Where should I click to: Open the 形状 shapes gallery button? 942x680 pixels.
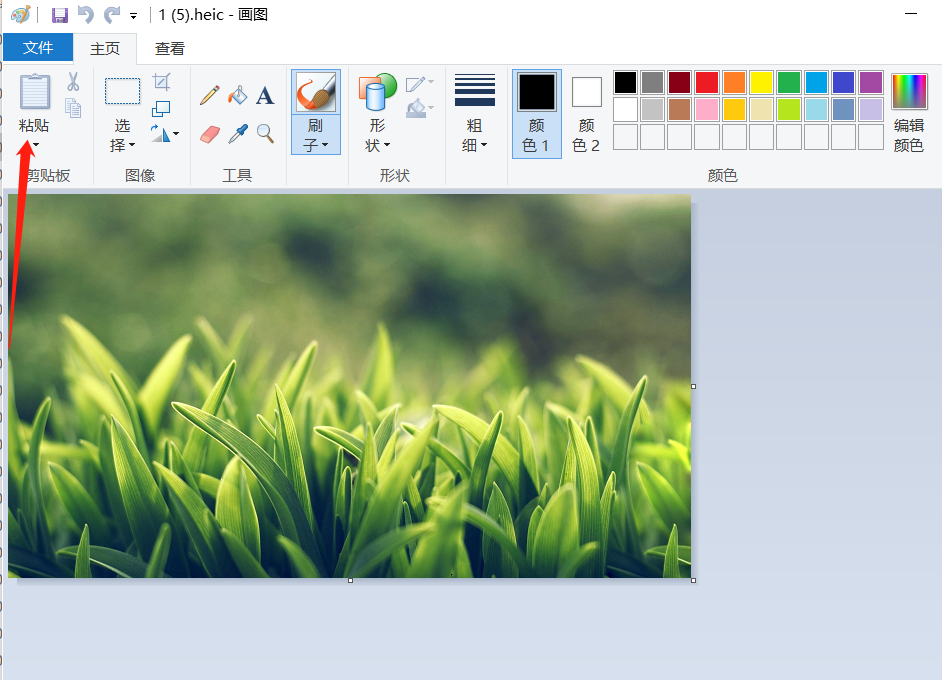pyautogui.click(x=377, y=113)
